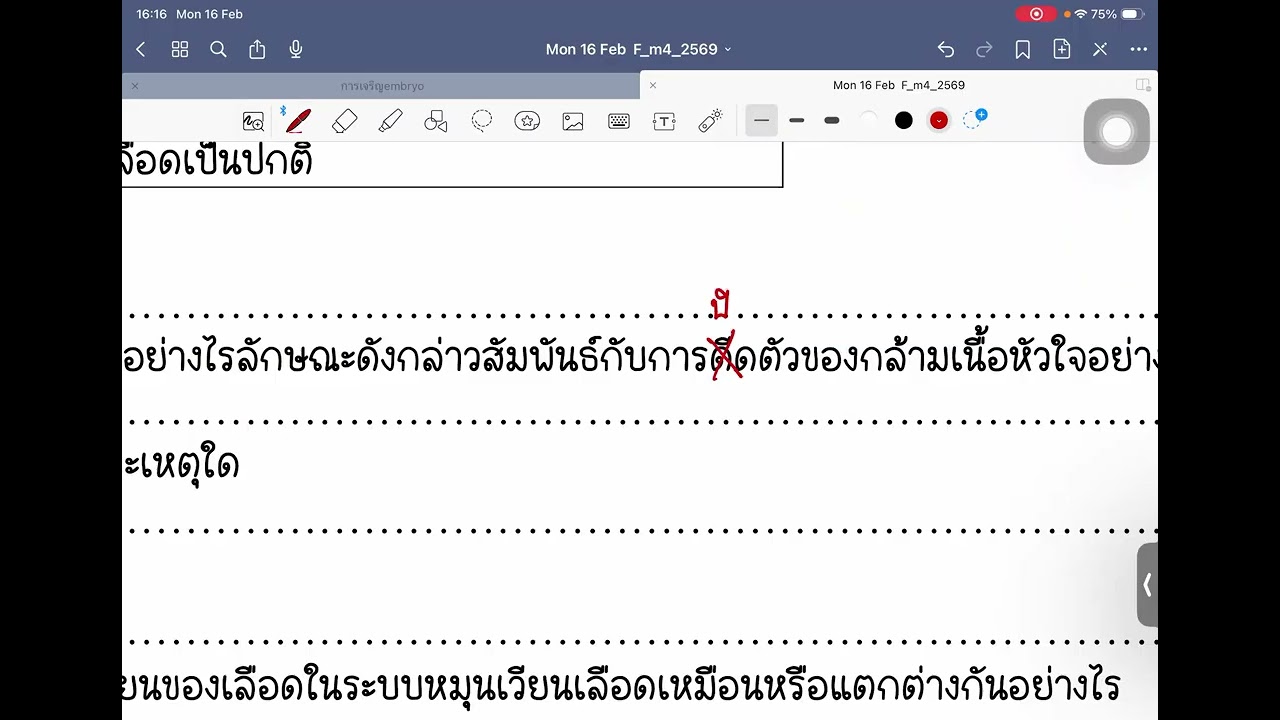Open the notebook title dropdown
The width and height of the screenshot is (1280, 720).
click(639, 49)
